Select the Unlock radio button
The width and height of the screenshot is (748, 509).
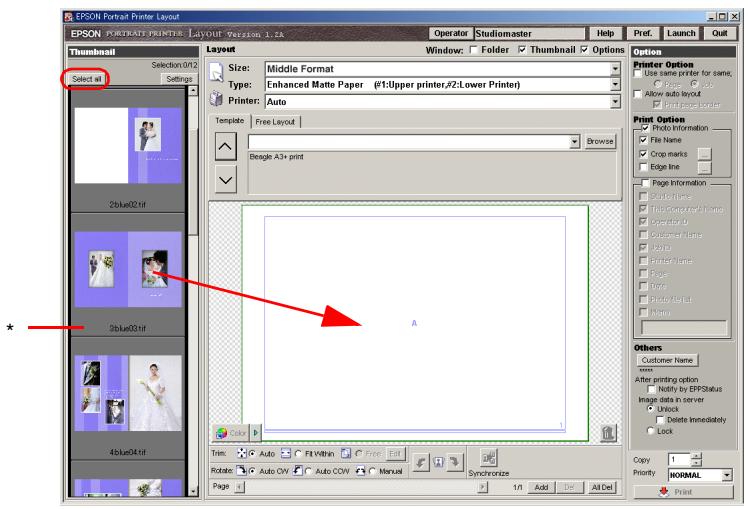pos(650,409)
